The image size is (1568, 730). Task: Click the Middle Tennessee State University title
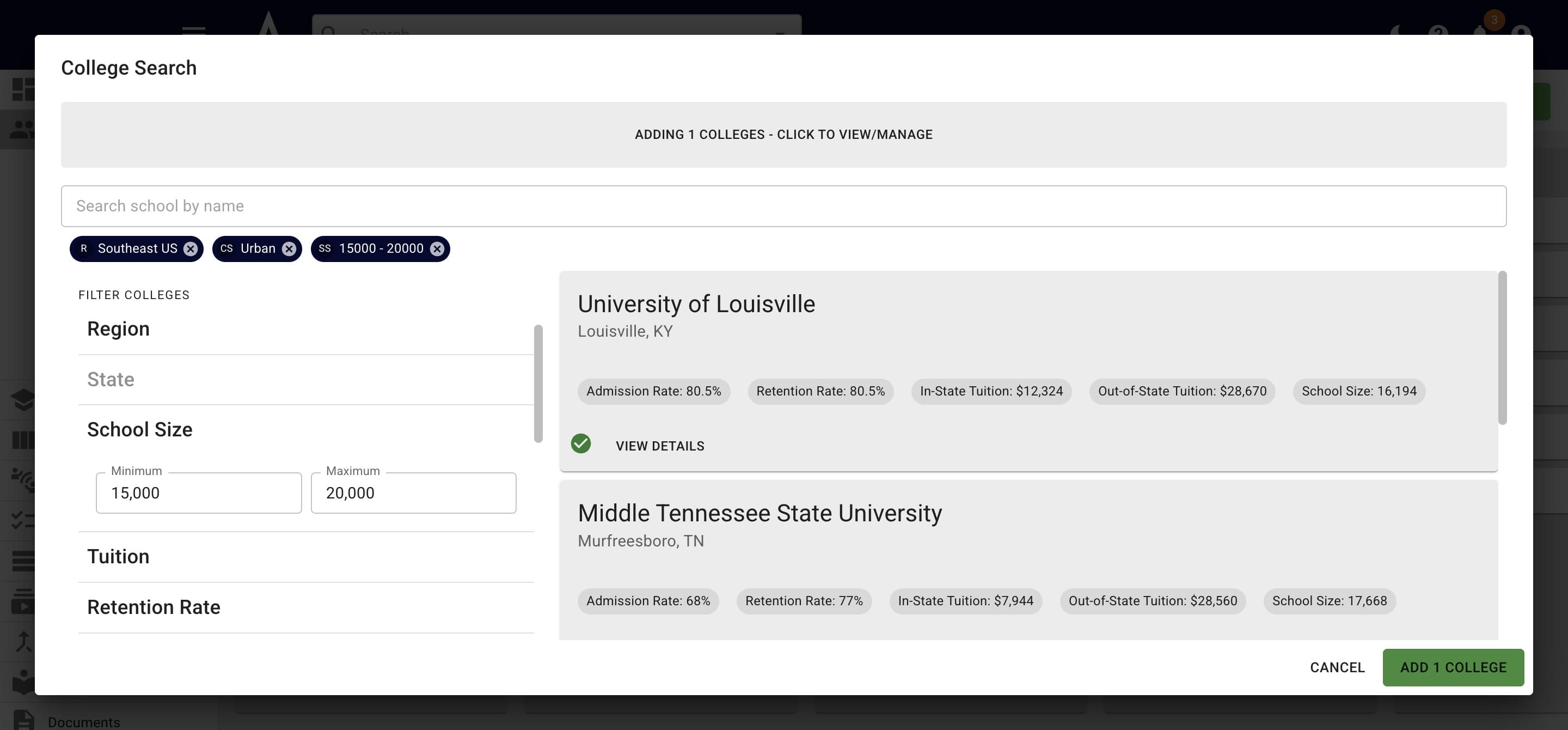(759, 513)
